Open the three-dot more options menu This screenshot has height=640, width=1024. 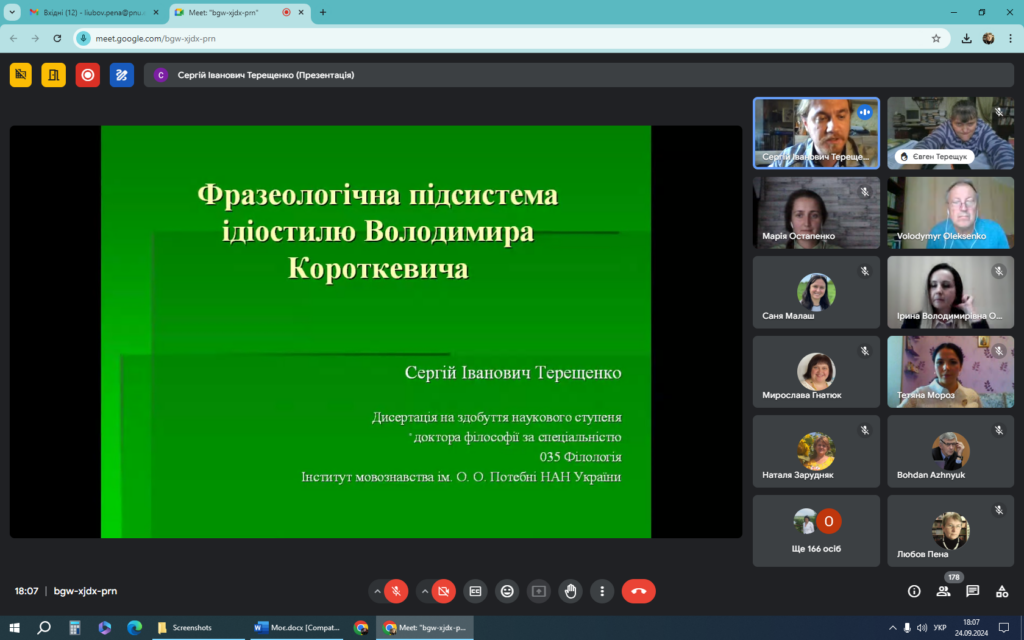point(601,591)
